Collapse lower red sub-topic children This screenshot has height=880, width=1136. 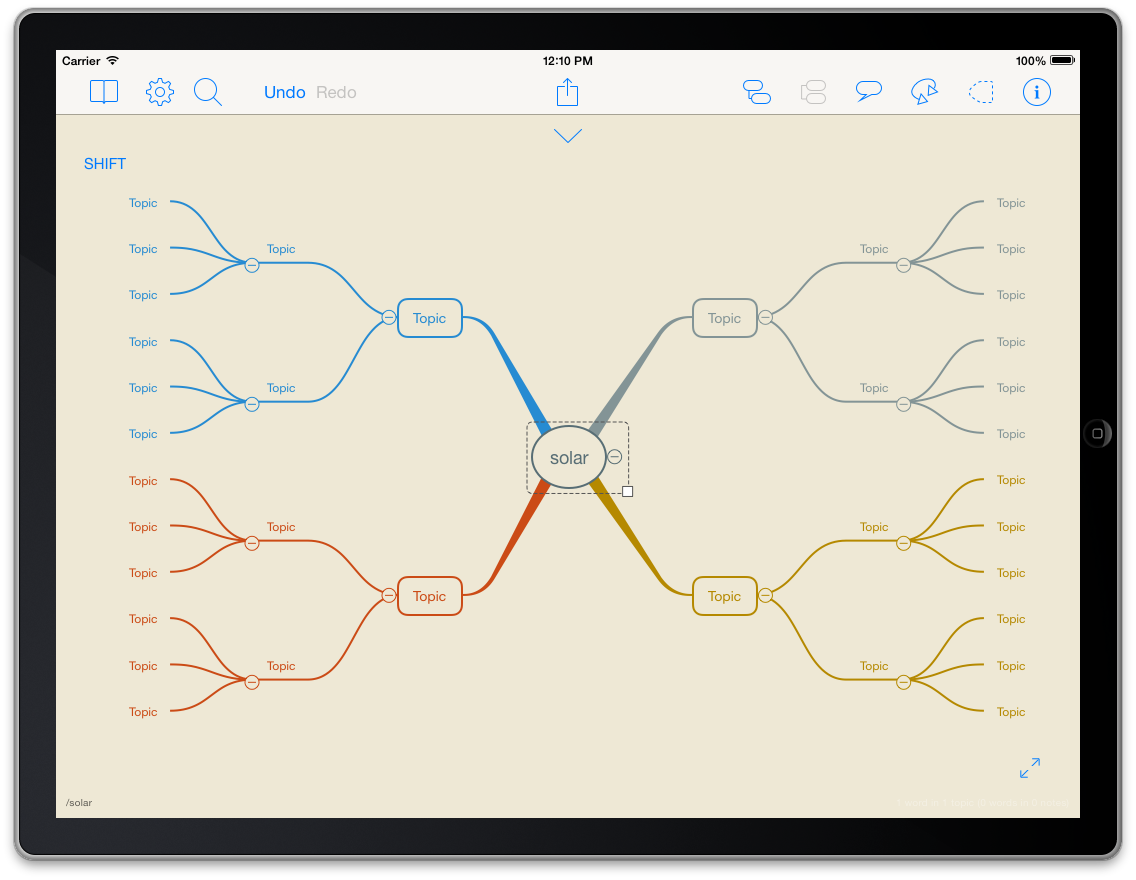pos(252,682)
